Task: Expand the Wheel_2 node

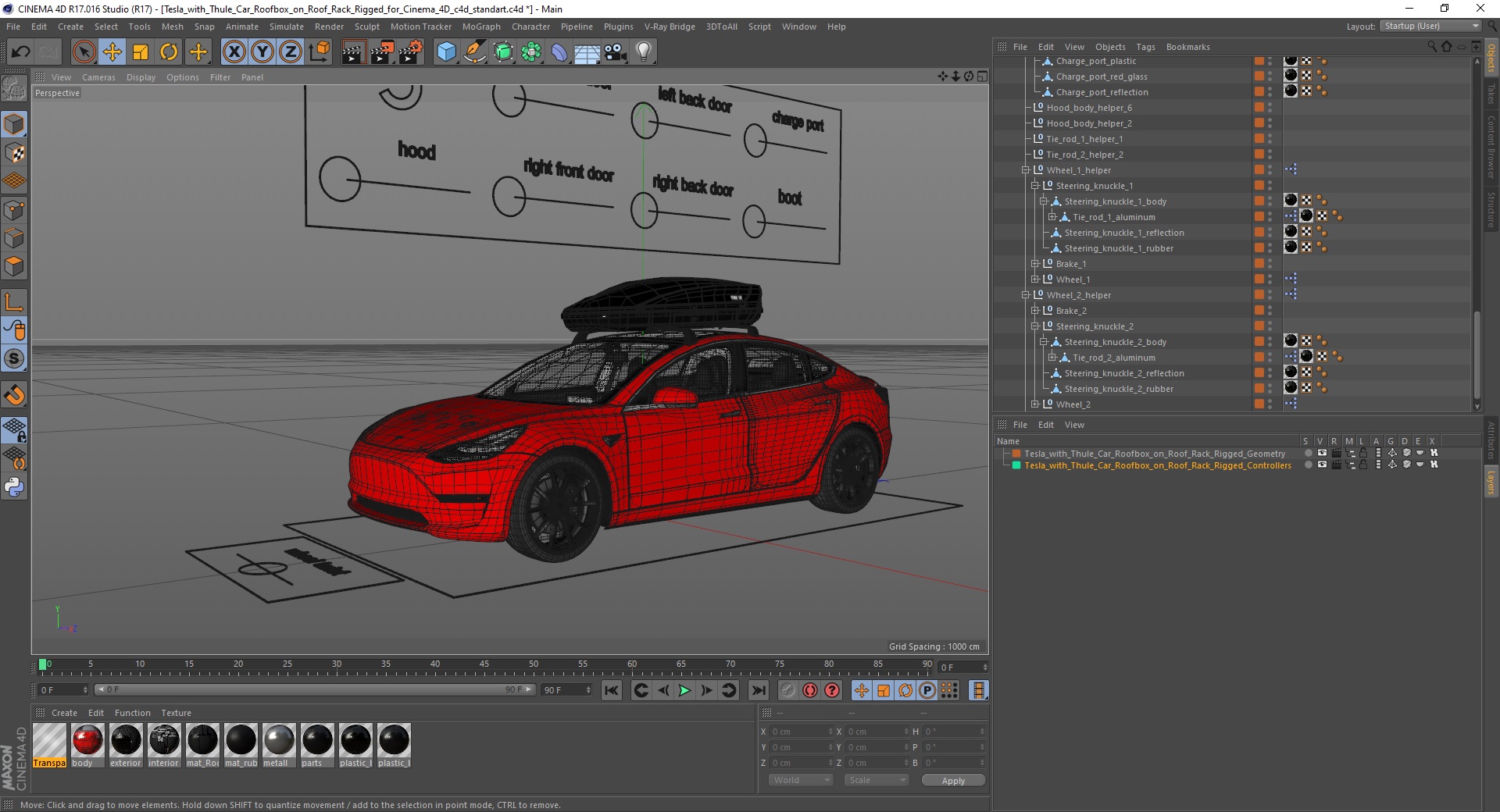Action: coord(1035,404)
